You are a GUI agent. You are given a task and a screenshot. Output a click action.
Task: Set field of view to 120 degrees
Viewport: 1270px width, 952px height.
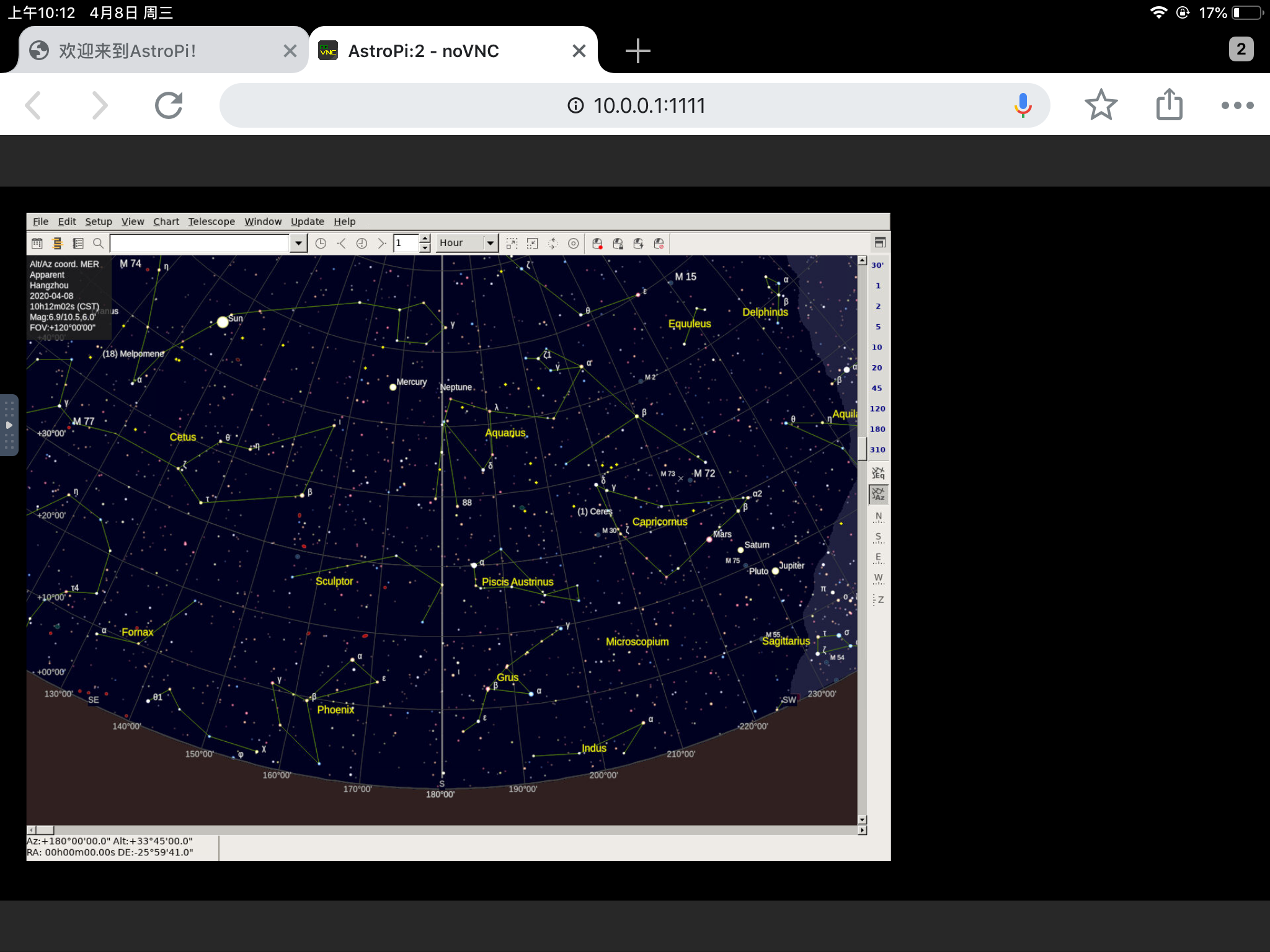877,408
